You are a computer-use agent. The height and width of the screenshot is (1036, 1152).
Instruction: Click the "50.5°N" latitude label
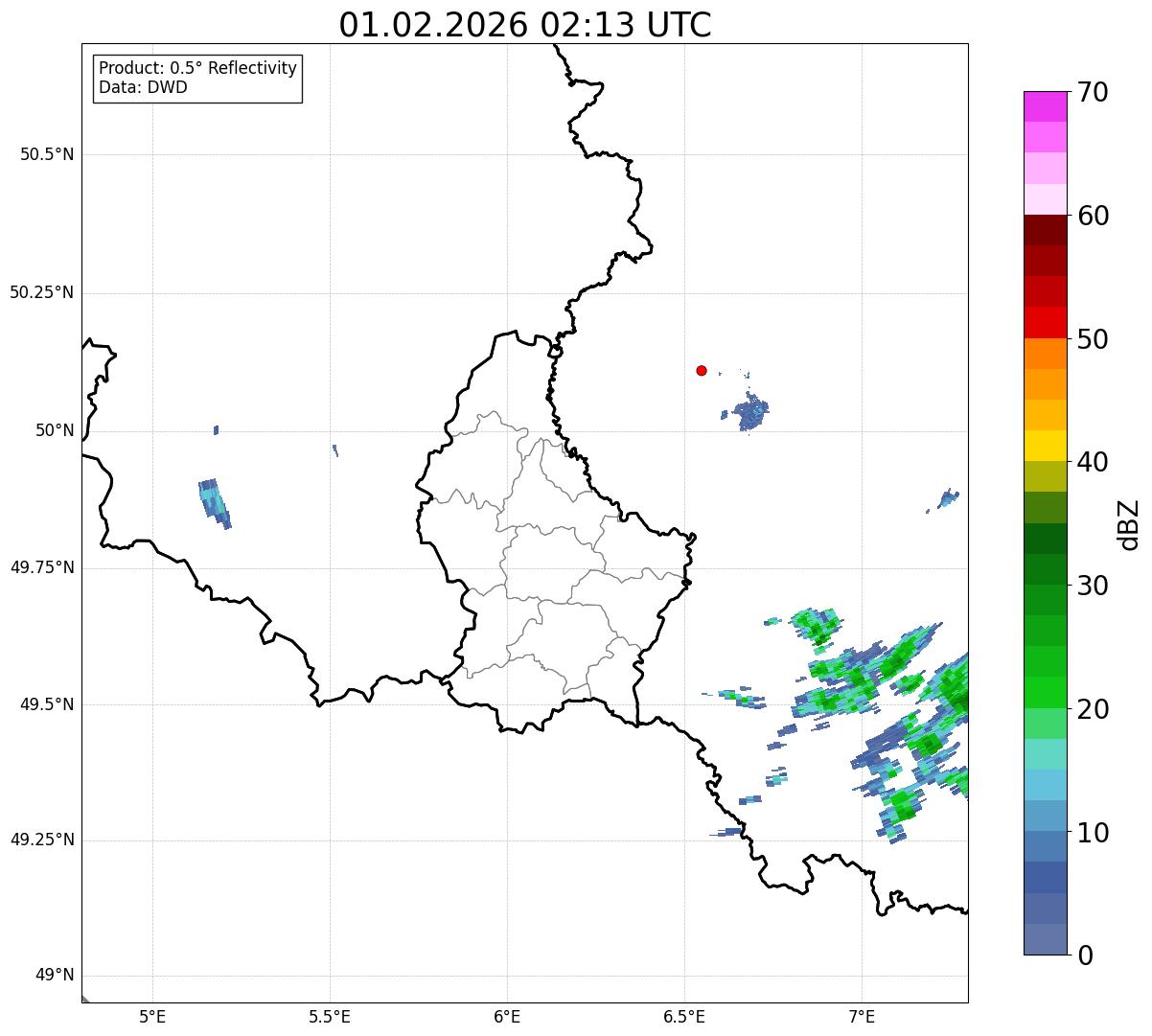point(47,154)
